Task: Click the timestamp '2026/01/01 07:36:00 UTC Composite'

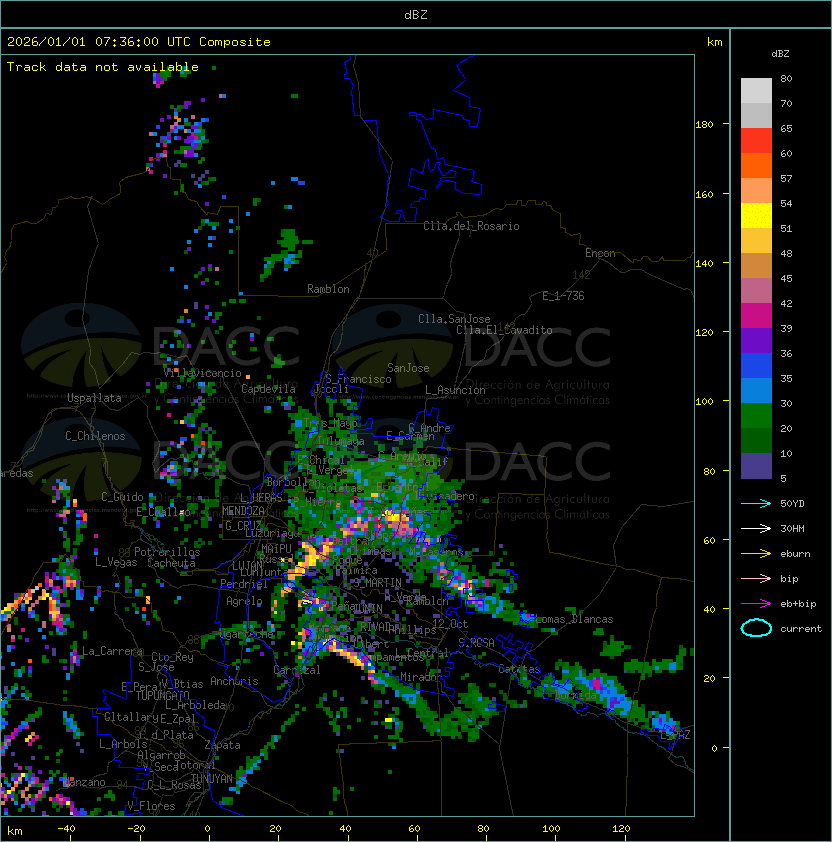Action: click(139, 42)
